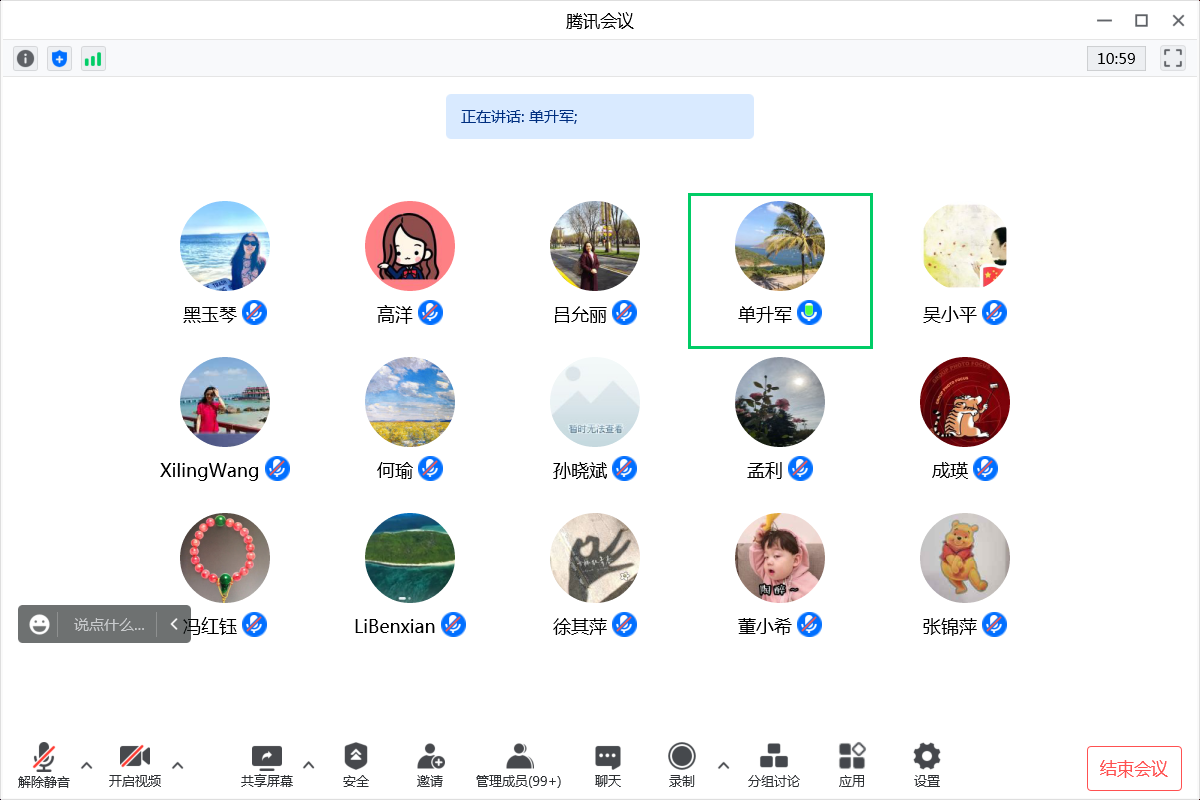Unmute microphone with 解除静音
Screen dimensions: 1200x800
(44, 766)
